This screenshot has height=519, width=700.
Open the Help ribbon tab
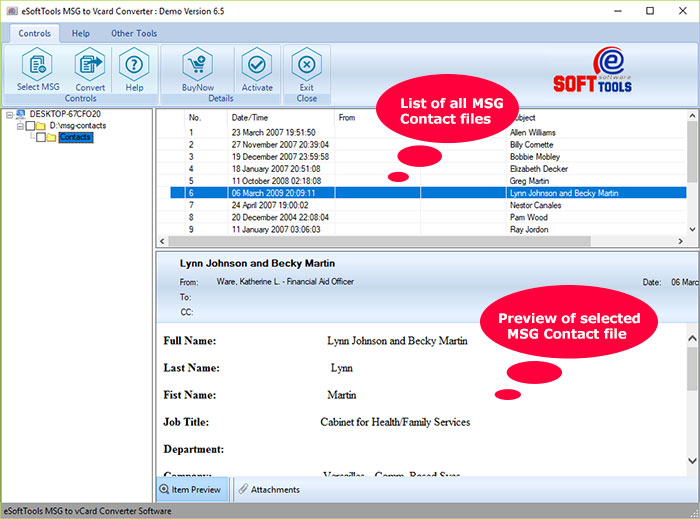pos(81,33)
